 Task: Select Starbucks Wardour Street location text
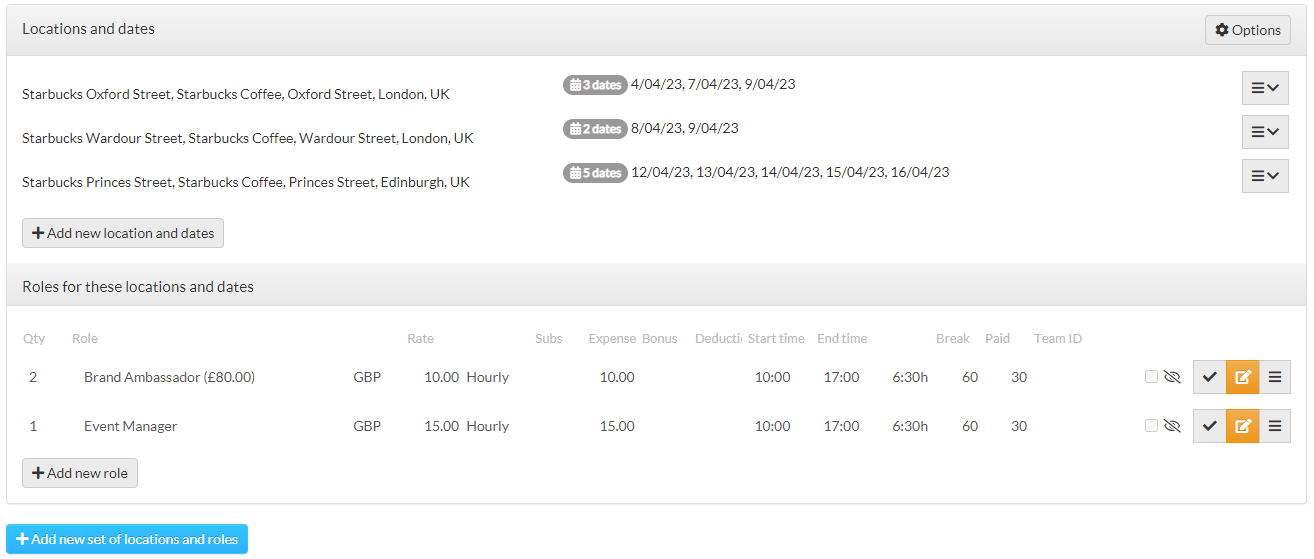(x=248, y=138)
